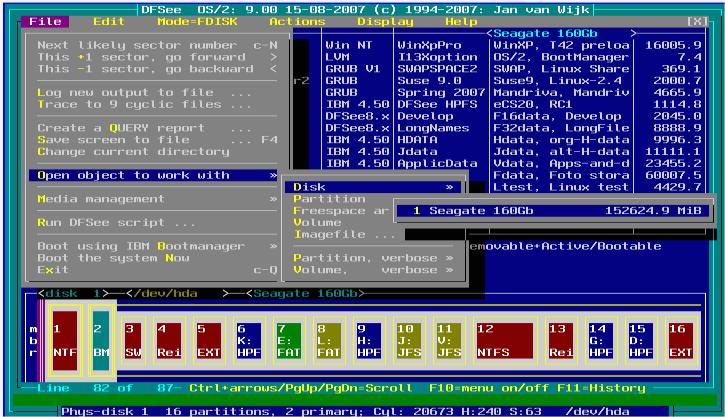
Task: Click partition block 11 V: JFS
Action: [449, 341]
